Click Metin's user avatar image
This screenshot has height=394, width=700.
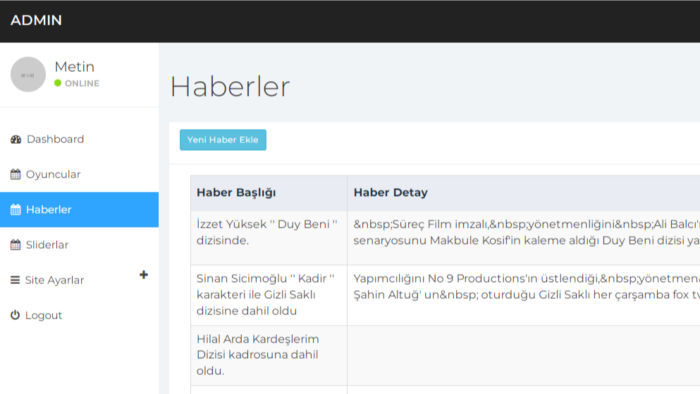[28, 75]
